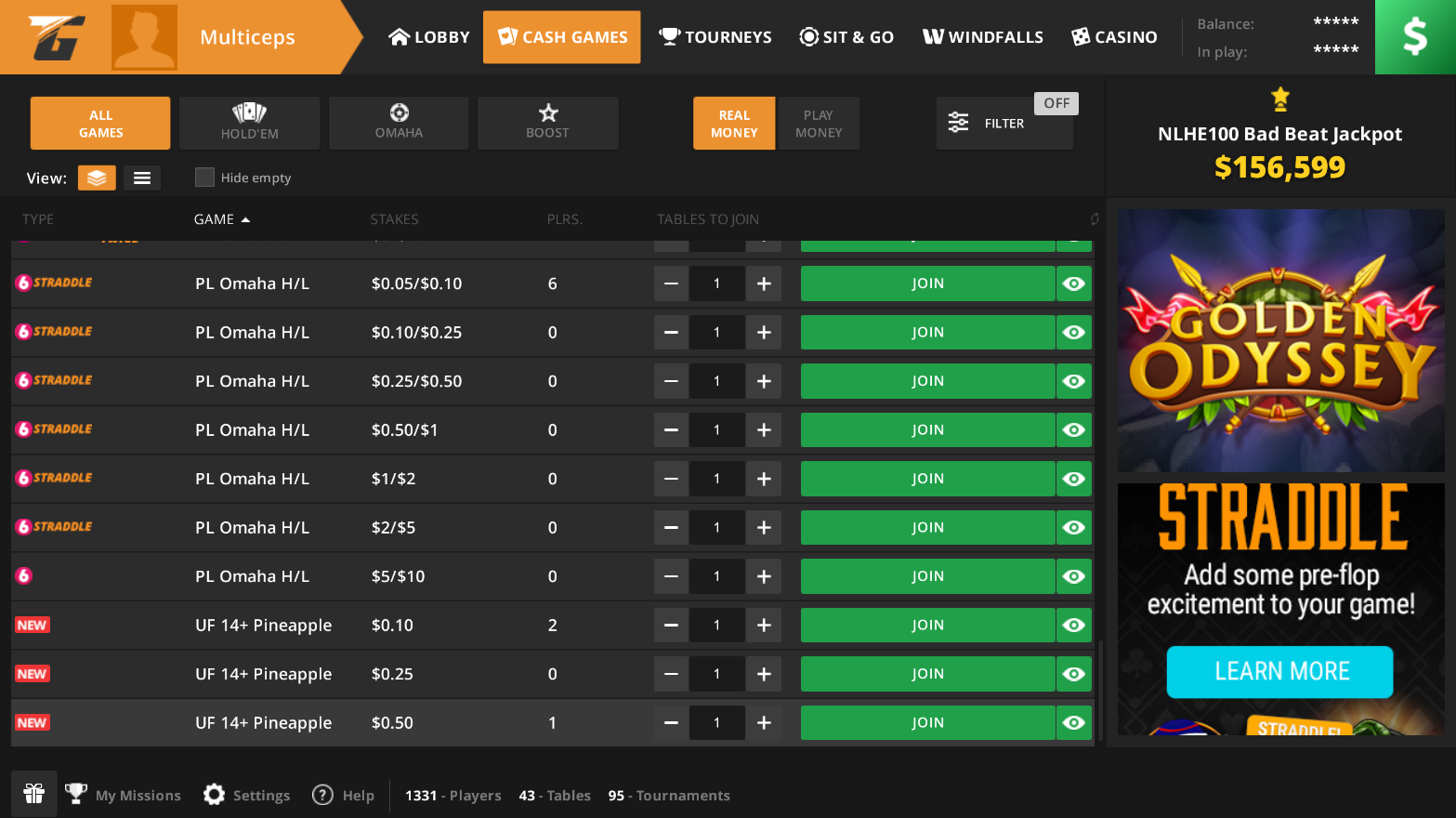
Task: Click the refresh icon in table header
Action: (x=1094, y=219)
